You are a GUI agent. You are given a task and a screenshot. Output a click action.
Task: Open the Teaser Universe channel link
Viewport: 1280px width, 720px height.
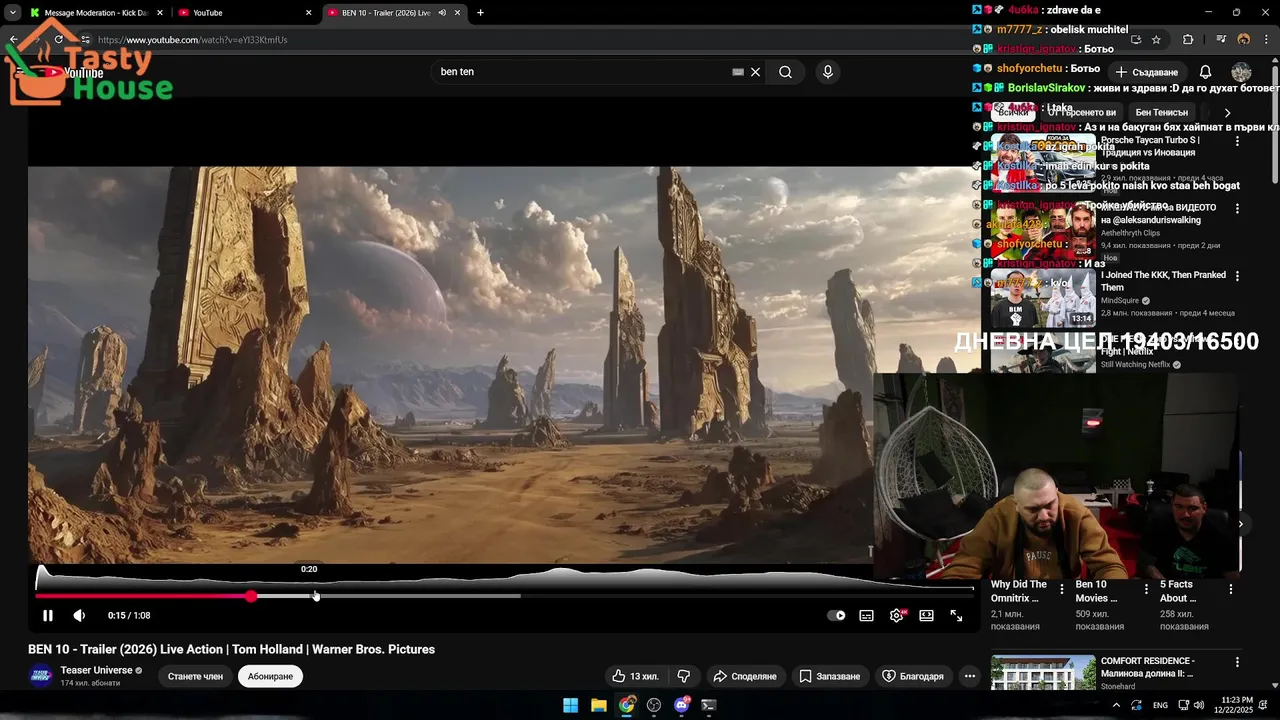point(96,670)
